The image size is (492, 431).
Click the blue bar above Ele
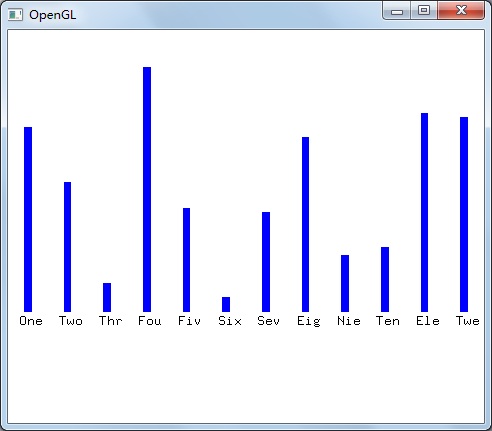click(424, 212)
